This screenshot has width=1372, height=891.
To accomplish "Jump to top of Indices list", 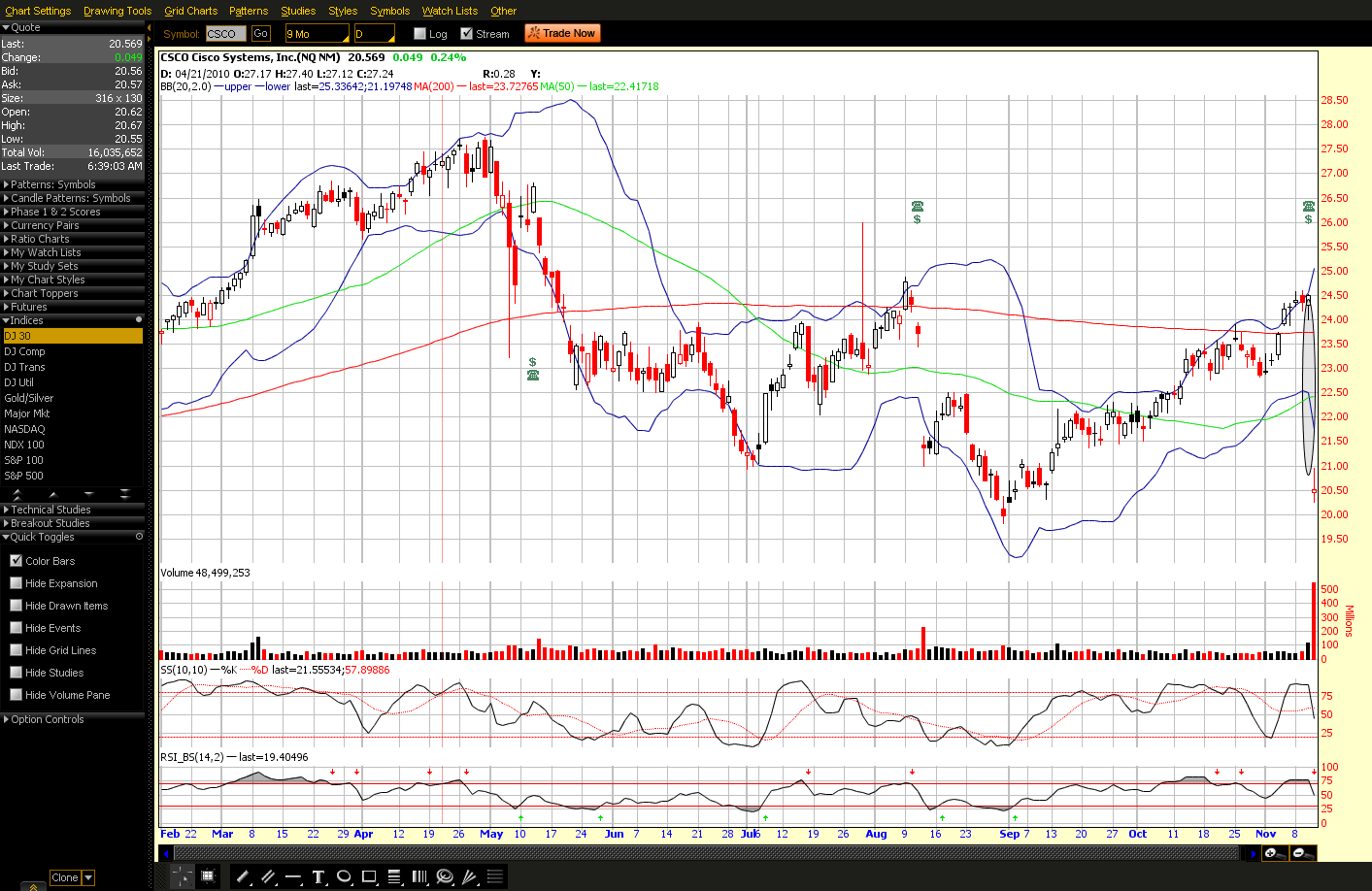I will click(17, 495).
